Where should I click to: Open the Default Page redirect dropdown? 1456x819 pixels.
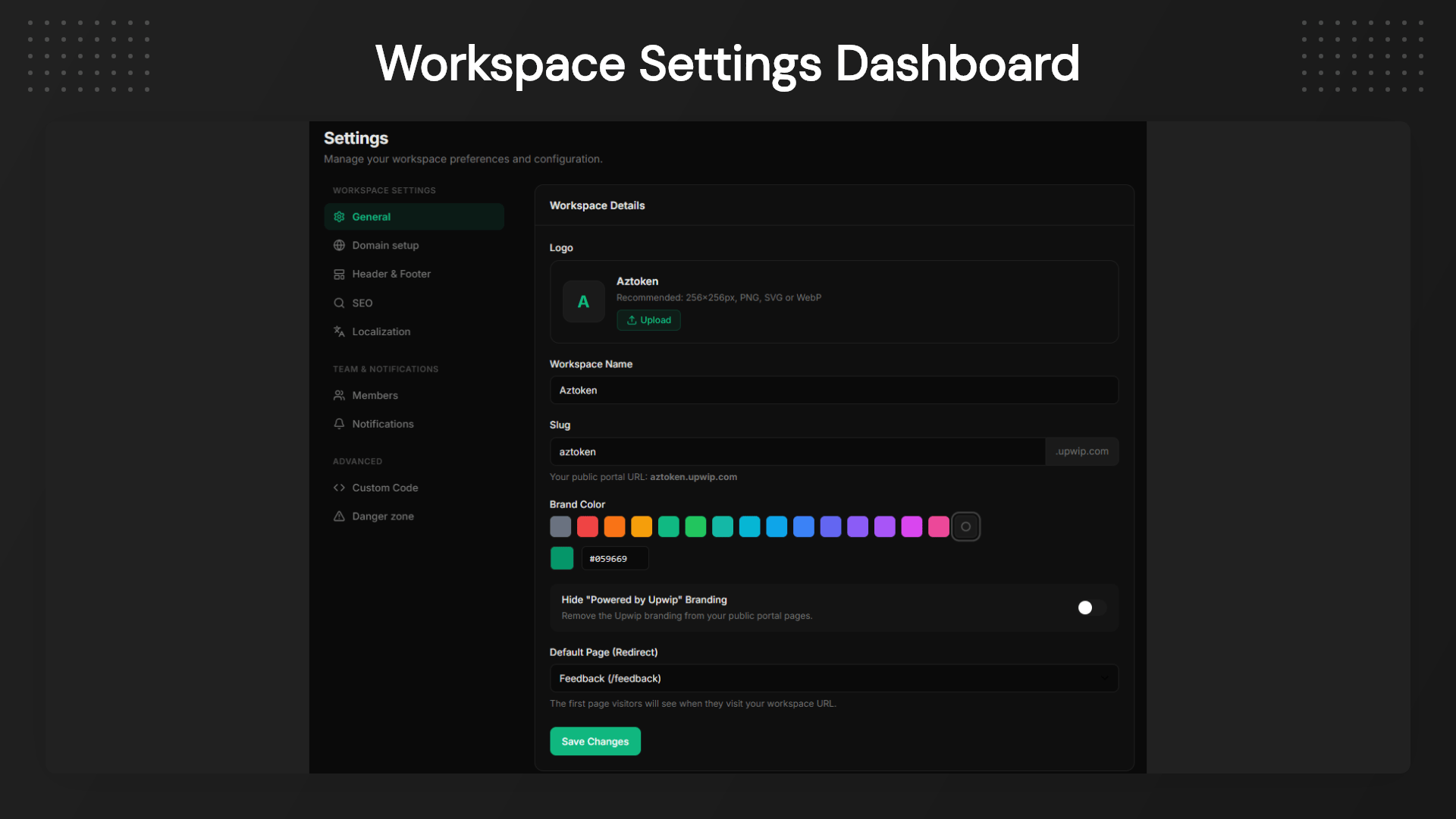(834, 679)
